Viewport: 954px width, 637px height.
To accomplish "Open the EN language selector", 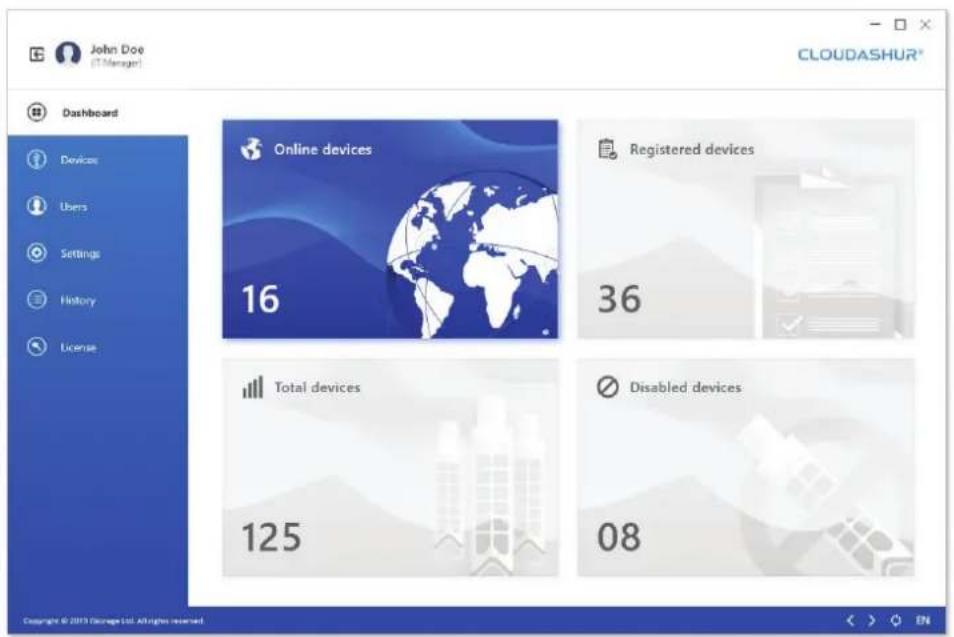I will (x=923, y=621).
